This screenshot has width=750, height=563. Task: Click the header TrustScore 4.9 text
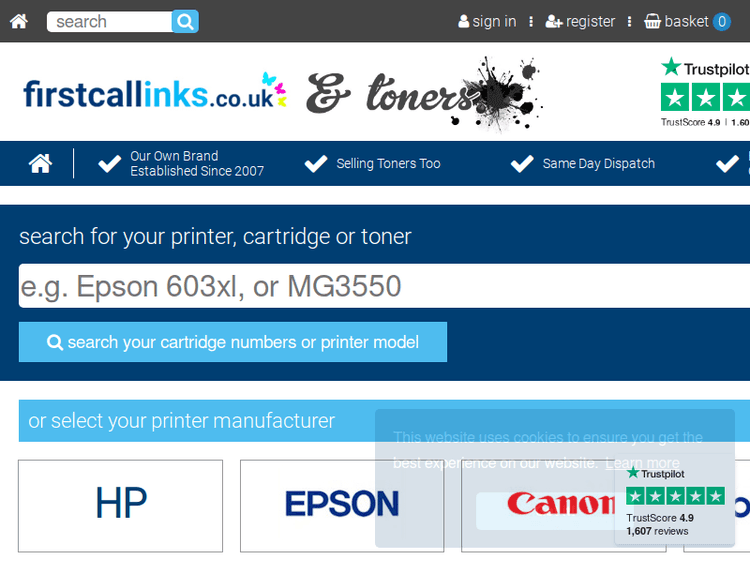click(690, 122)
